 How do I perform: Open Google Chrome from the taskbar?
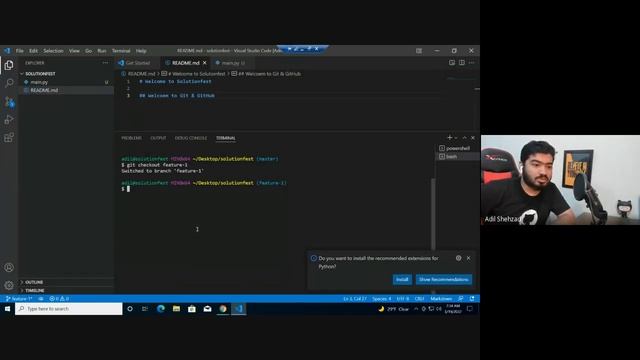(223, 309)
